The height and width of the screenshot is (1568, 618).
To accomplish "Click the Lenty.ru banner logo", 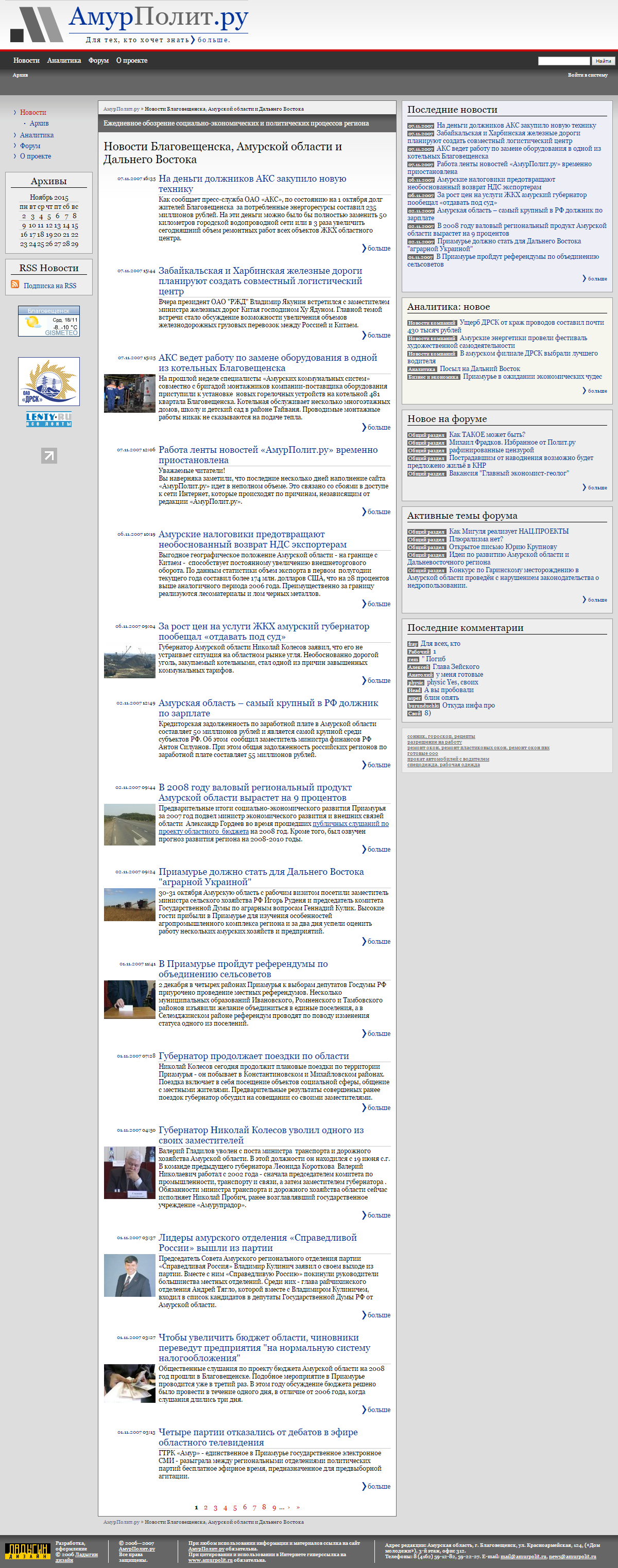I will click(49, 419).
